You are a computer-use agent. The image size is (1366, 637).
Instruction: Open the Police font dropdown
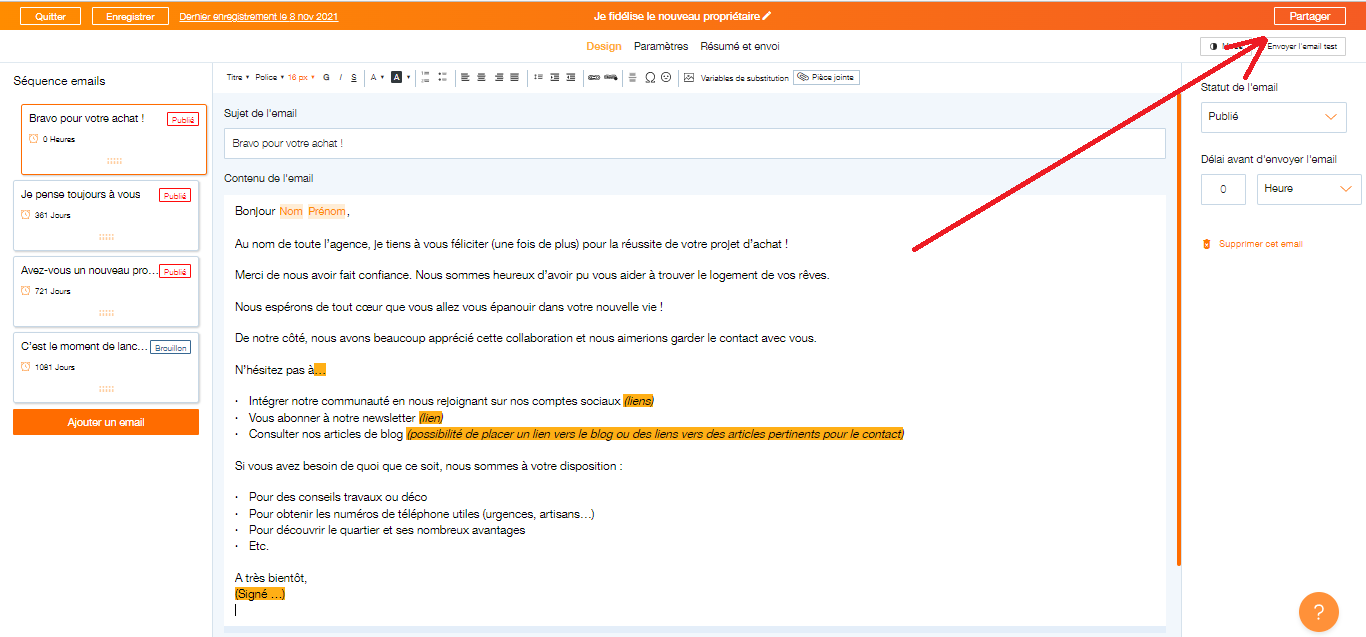pyautogui.click(x=269, y=77)
